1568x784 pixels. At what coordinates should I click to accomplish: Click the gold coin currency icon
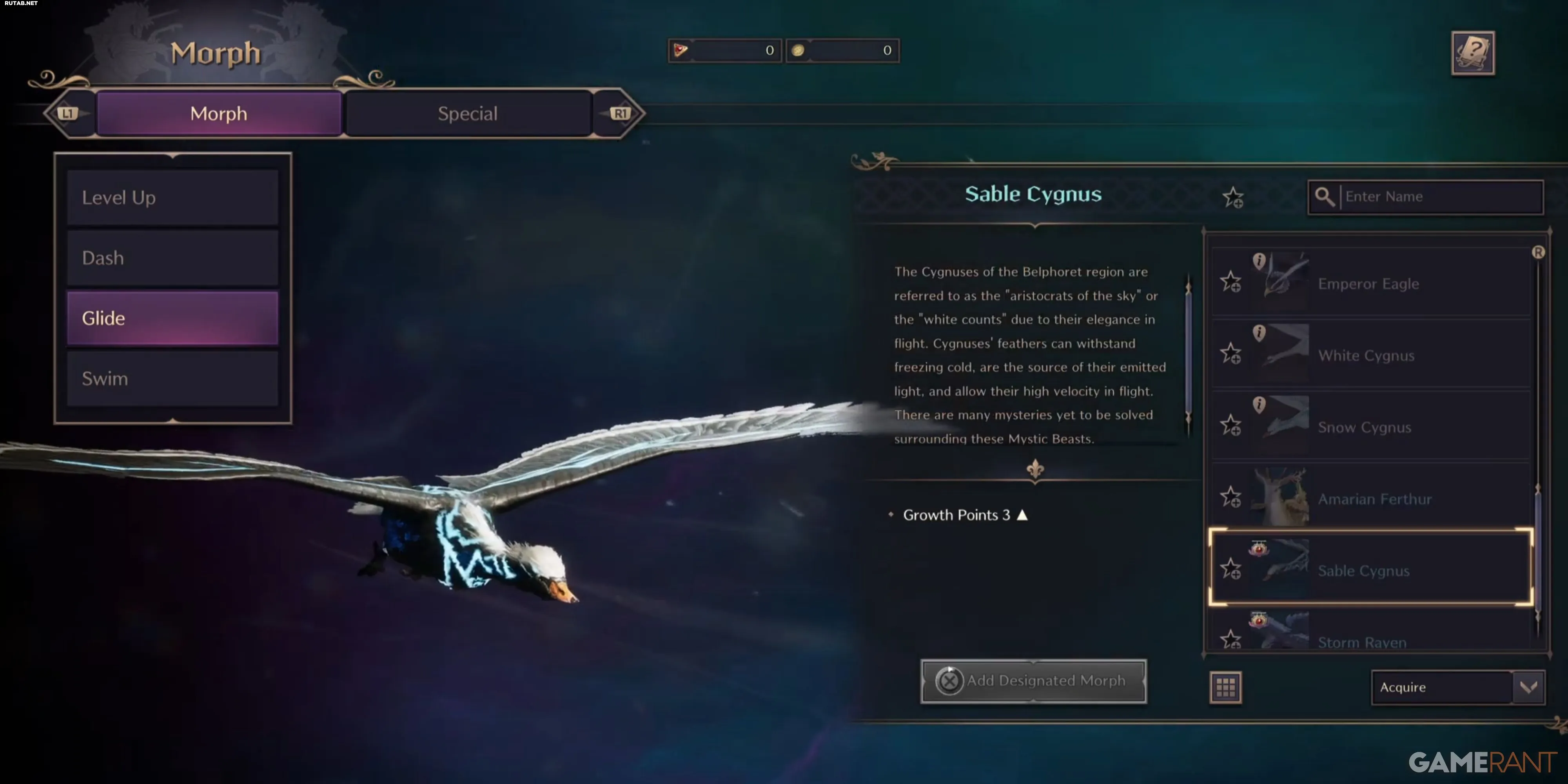pos(798,50)
